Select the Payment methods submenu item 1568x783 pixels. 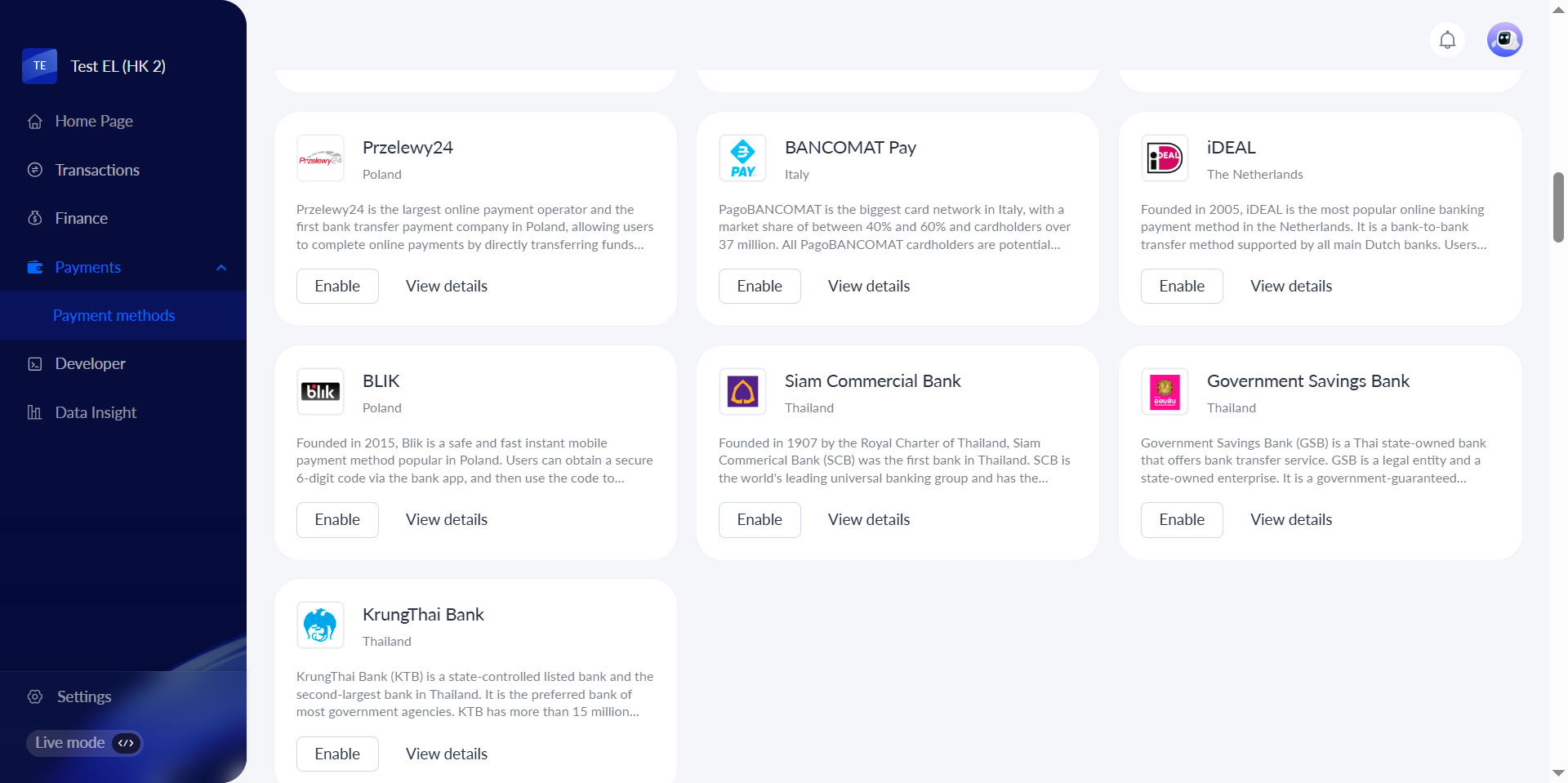tap(114, 315)
